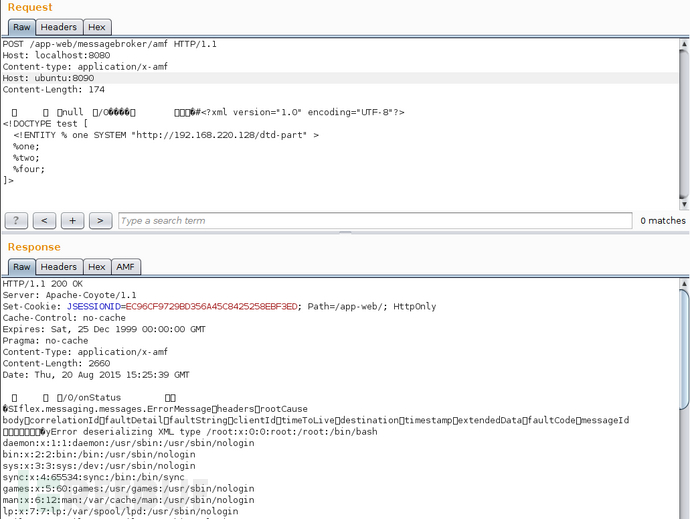
Task: Click the JSESSIONID cookie value
Action: pyautogui.click(x=212, y=307)
